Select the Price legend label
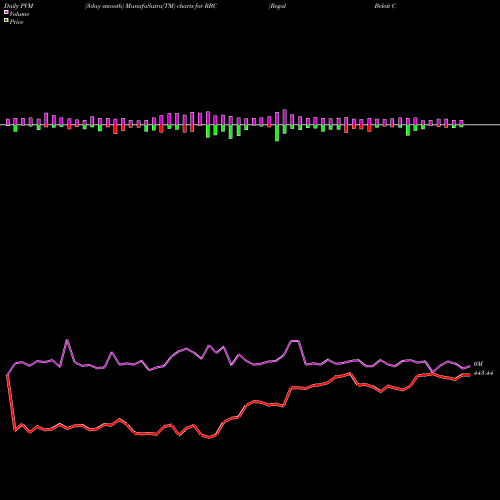The height and width of the screenshot is (500, 500). coord(16,22)
